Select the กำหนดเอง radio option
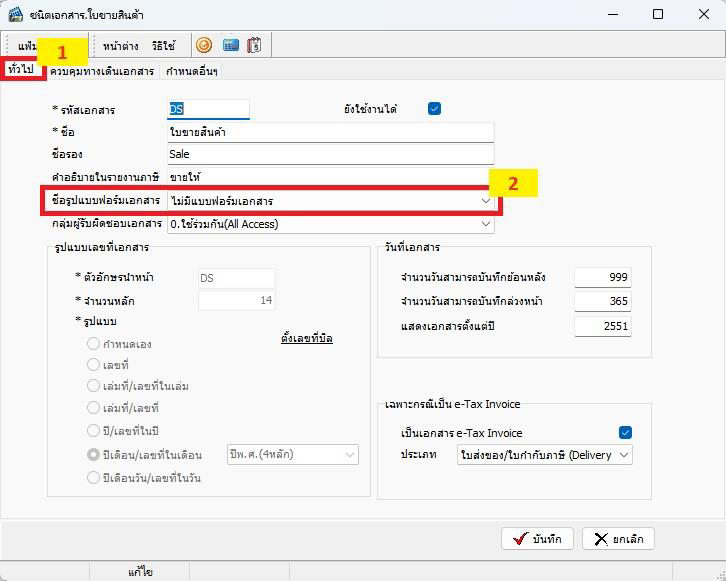The height and width of the screenshot is (581, 726). pyautogui.click(x=93, y=343)
